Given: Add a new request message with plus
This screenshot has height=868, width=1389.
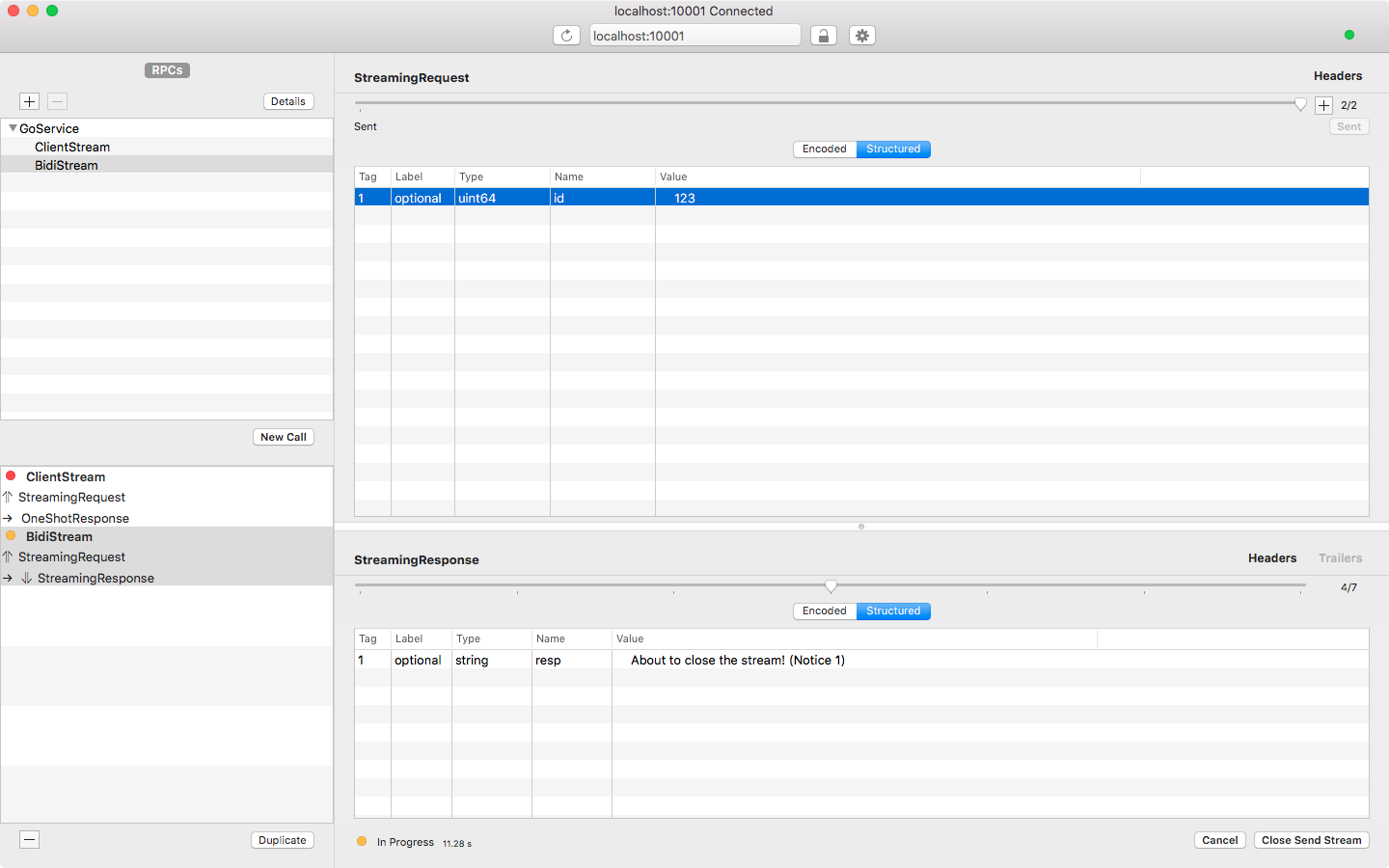Looking at the screenshot, I should pos(1323,105).
